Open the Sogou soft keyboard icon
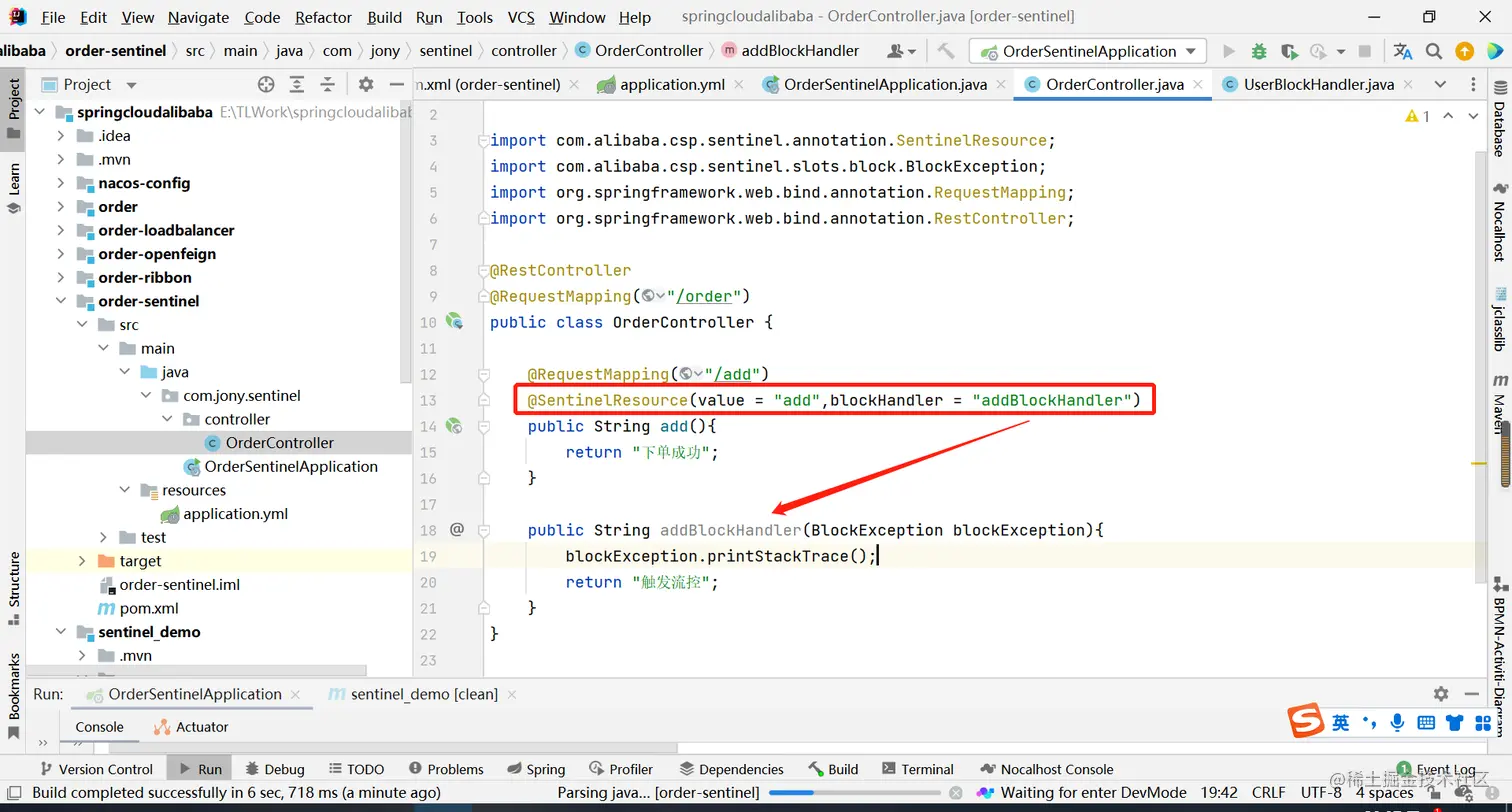The width and height of the screenshot is (1512, 812). [1426, 722]
